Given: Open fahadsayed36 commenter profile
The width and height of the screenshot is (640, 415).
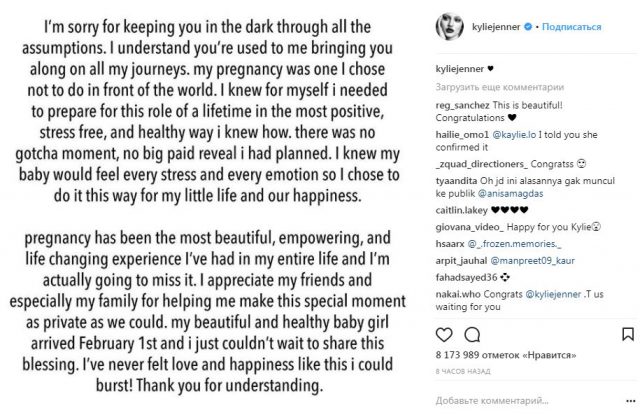Looking at the screenshot, I should pos(466,278).
